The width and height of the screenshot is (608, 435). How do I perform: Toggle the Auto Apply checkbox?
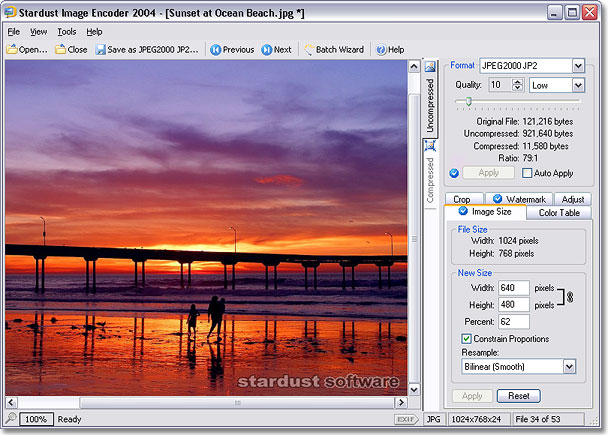[527, 173]
